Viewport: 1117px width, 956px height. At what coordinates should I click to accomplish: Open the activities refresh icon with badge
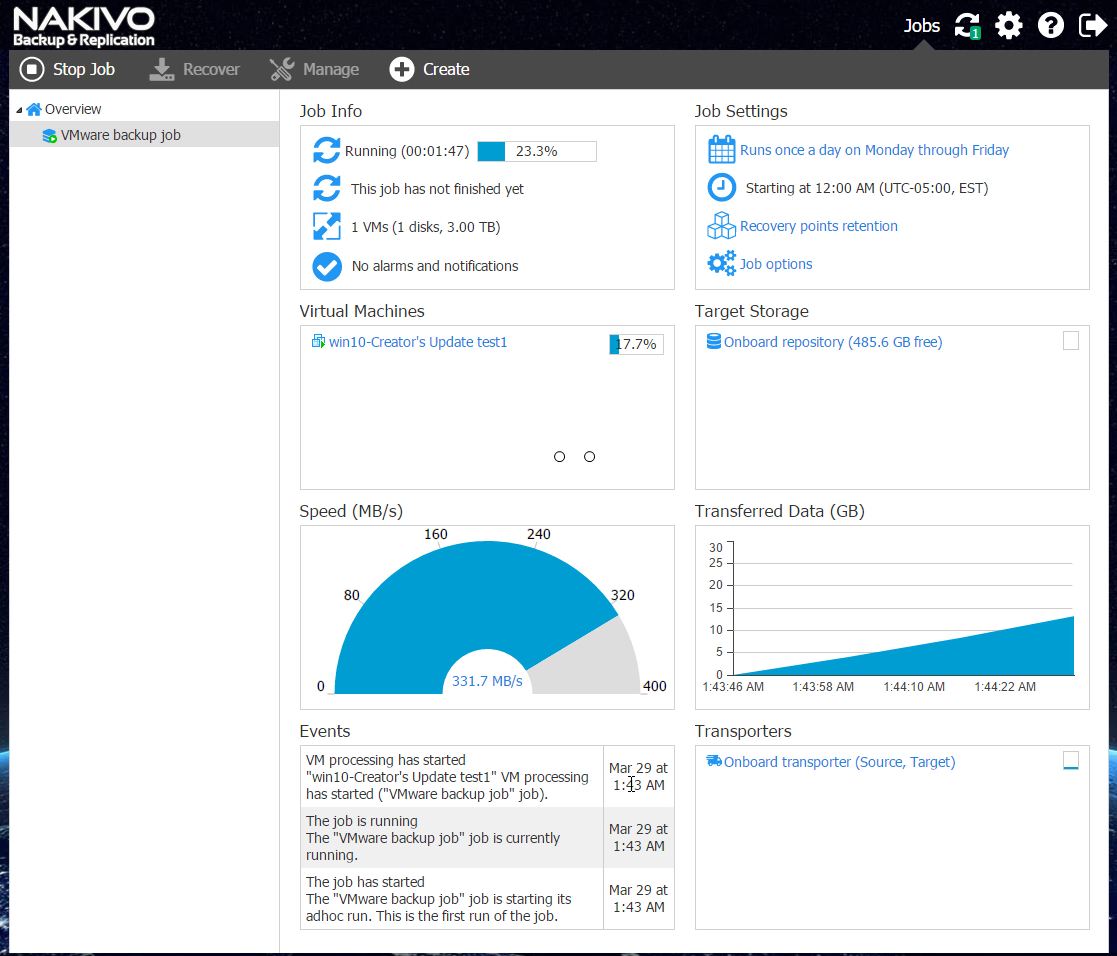(967, 26)
